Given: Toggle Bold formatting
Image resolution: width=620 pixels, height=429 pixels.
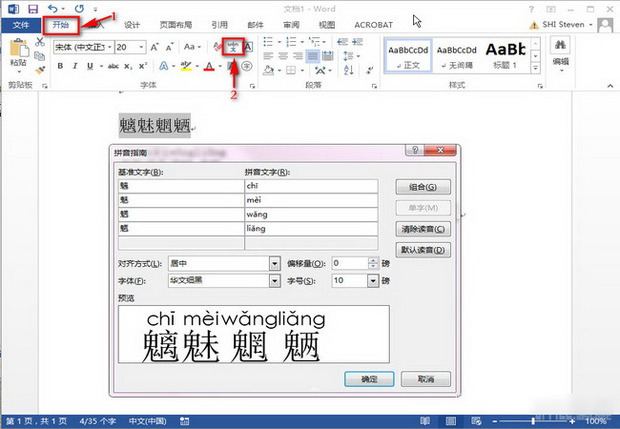Looking at the screenshot, I should pyautogui.click(x=60, y=66).
